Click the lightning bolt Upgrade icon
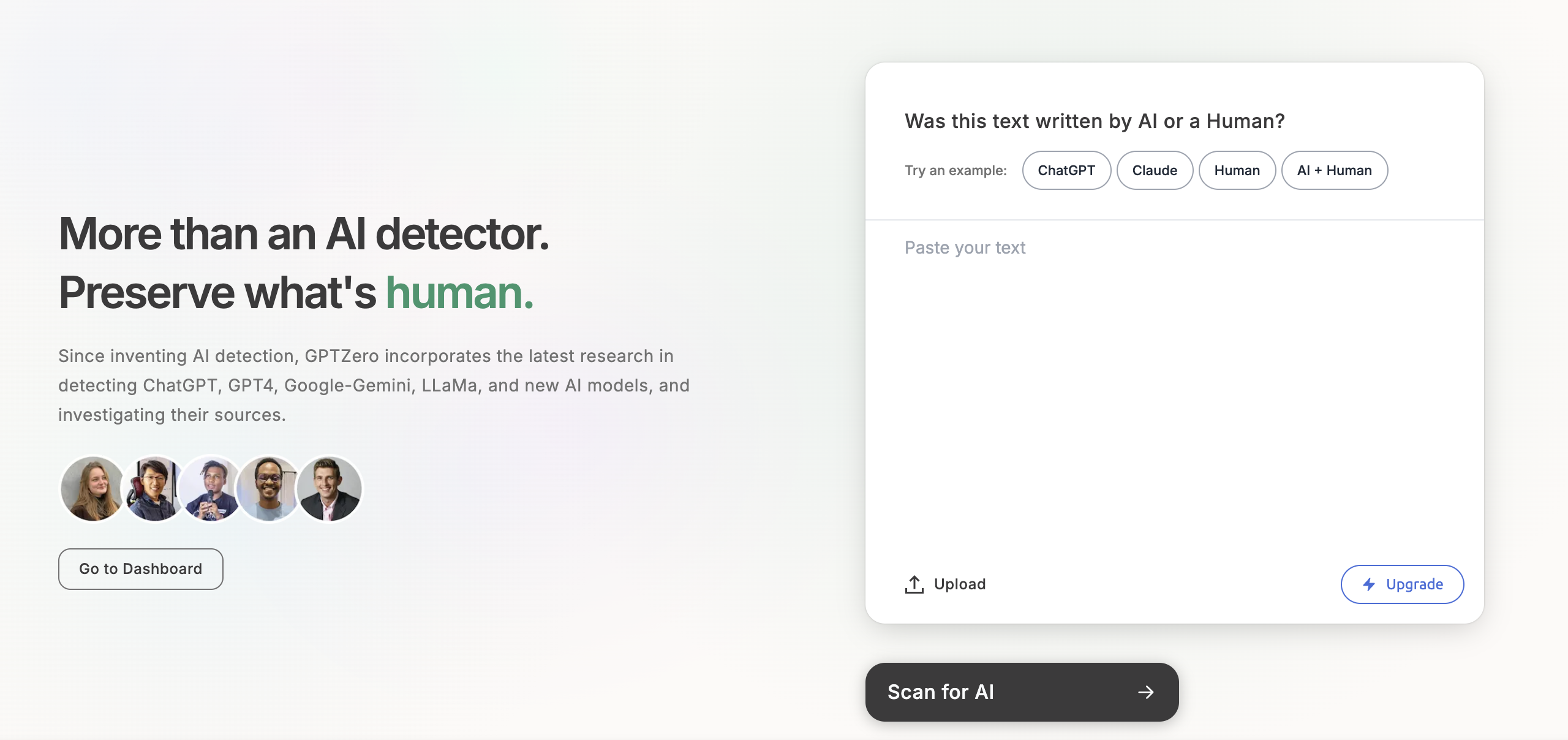The image size is (1568, 740). point(1369,584)
